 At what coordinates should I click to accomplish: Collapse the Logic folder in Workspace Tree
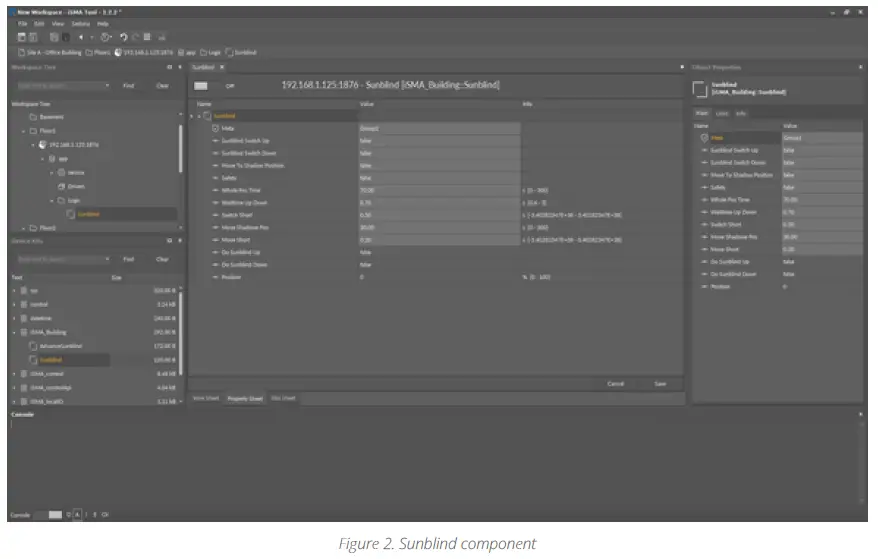pyautogui.click(x=52, y=201)
